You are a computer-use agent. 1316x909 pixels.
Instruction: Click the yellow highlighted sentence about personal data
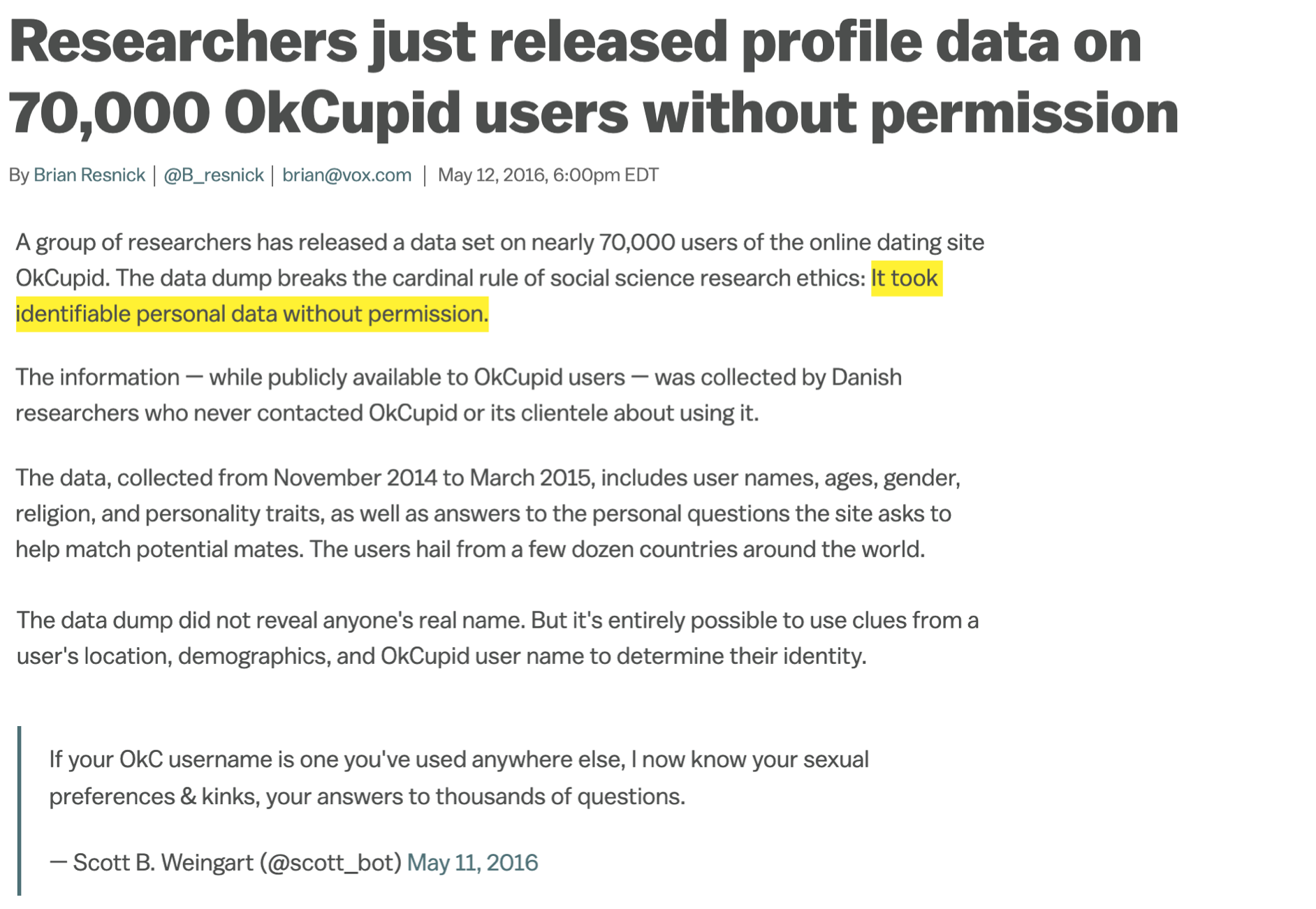point(251,314)
